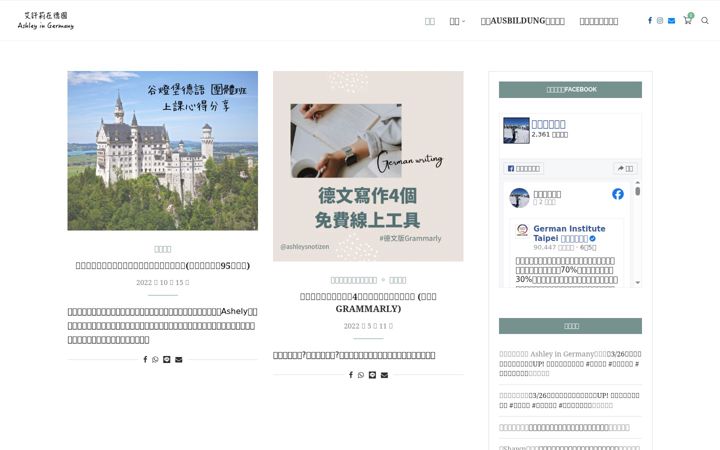Click the category link above the castle post title
720x450 pixels.
163,249
